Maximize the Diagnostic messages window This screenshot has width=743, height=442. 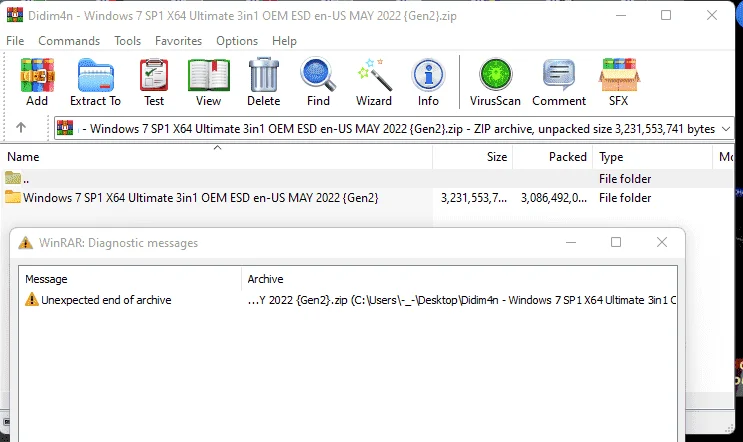(x=616, y=243)
